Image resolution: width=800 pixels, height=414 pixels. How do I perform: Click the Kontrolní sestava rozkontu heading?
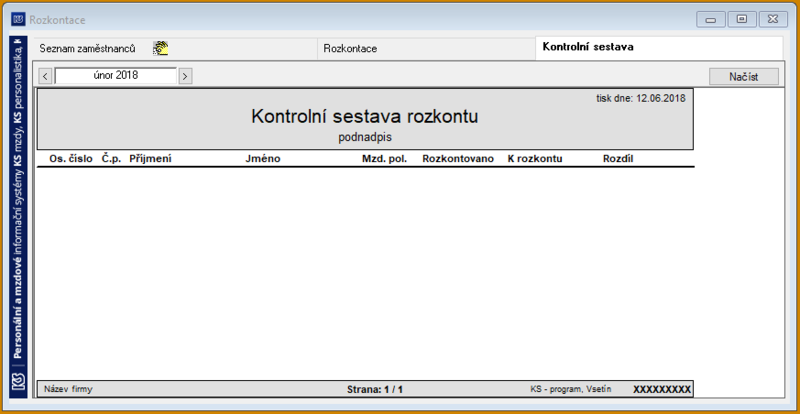tap(365, 116)
